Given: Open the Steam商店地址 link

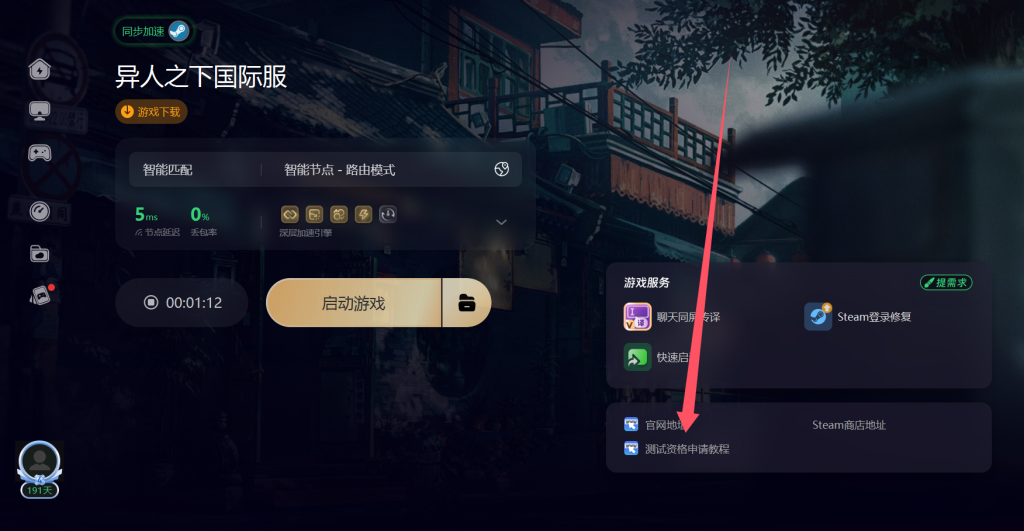Looking at the screenshot, I should point(848,425).
